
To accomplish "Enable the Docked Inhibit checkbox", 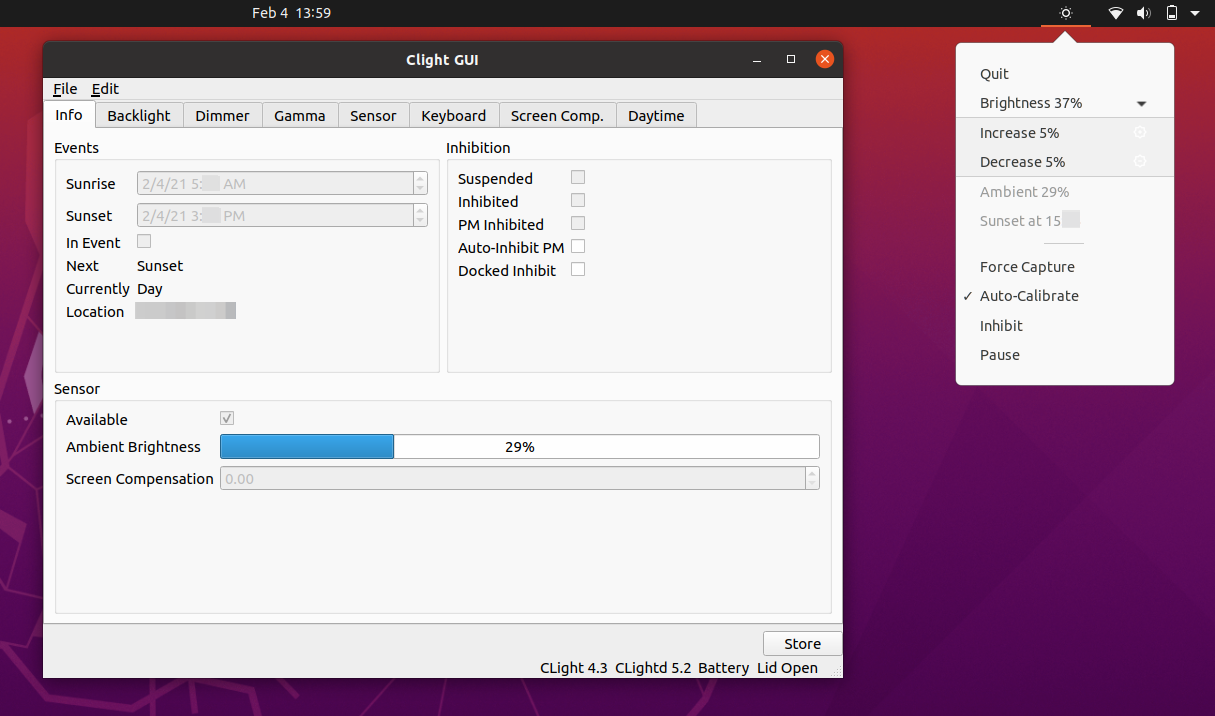I will point(578,269).
